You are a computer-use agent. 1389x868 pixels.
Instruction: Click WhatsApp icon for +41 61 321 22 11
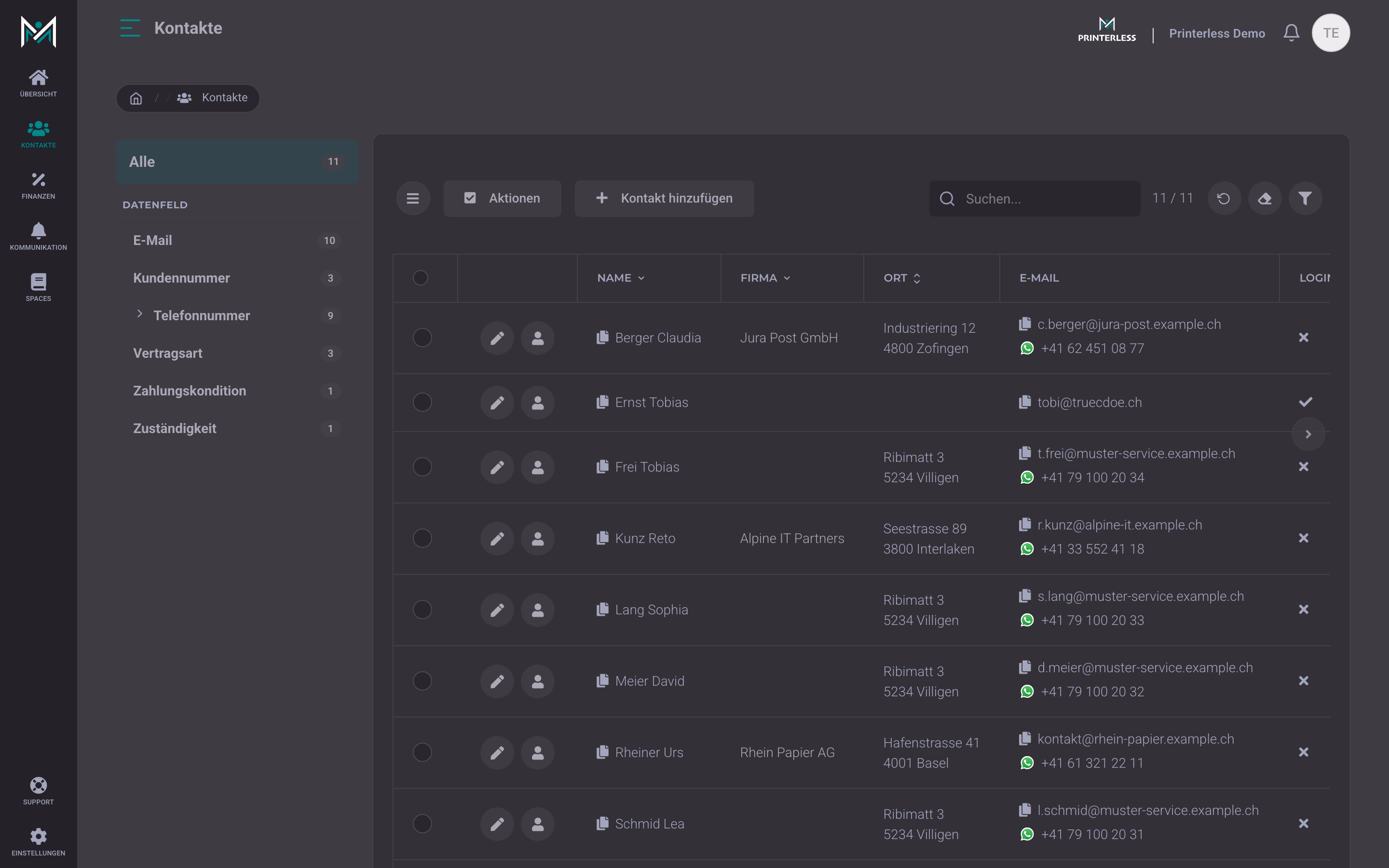click(1027, 763)
